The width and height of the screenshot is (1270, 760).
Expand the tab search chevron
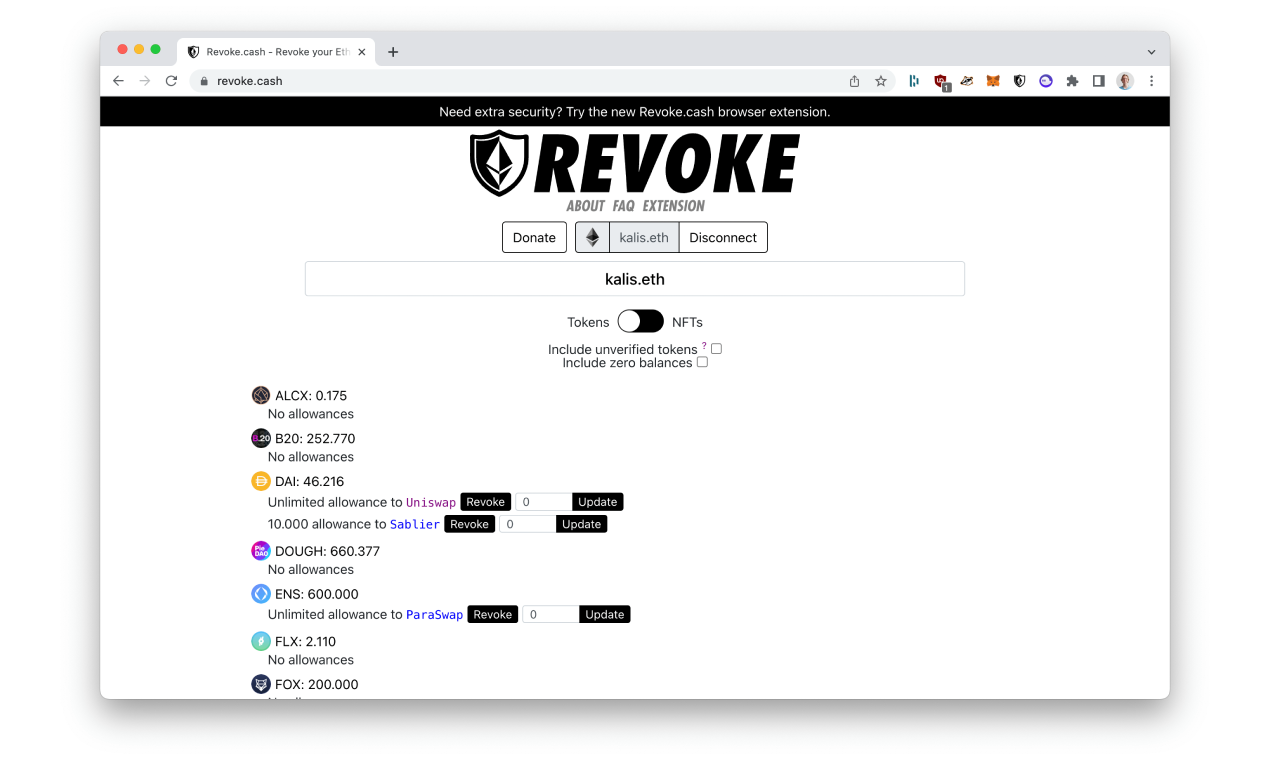[x=1151, y=52]
